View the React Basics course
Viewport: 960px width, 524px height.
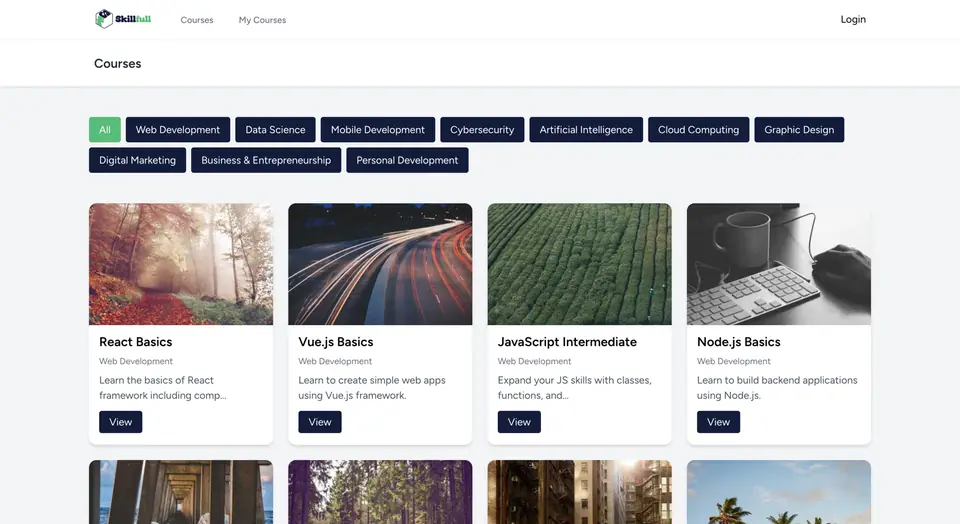coord(121,422)
